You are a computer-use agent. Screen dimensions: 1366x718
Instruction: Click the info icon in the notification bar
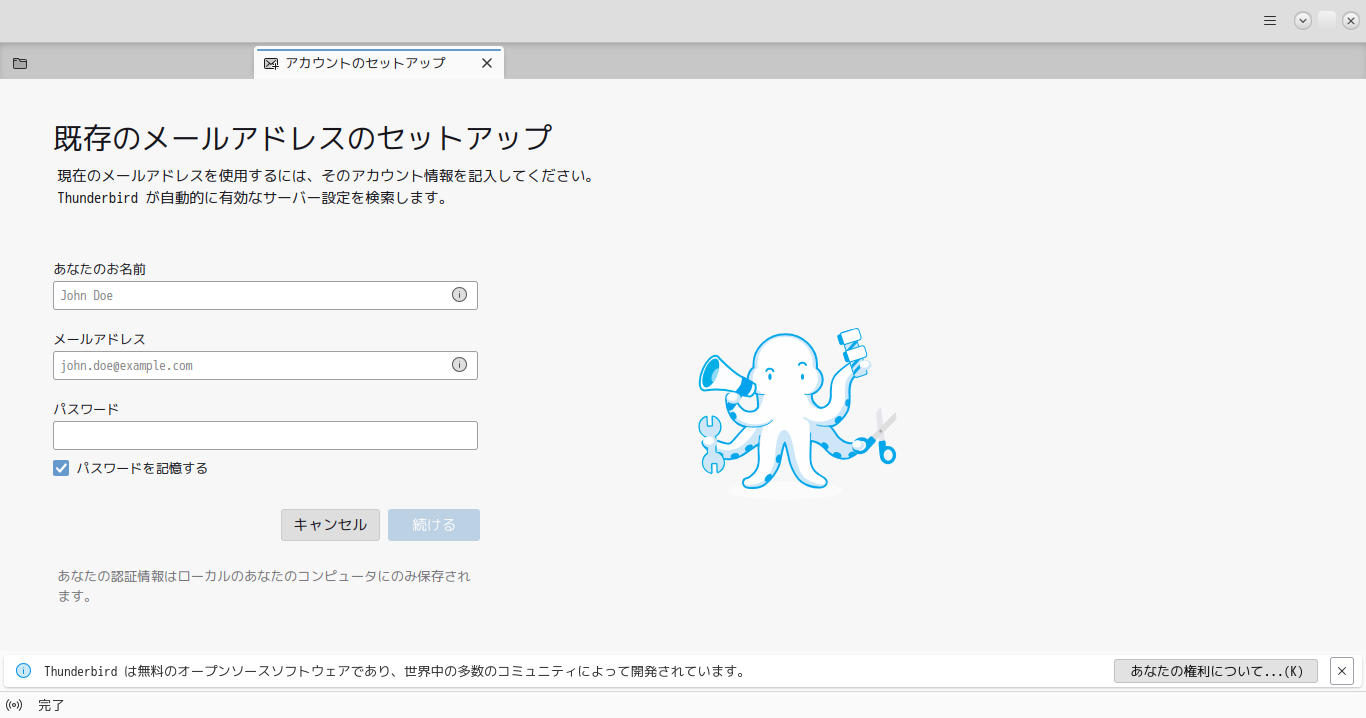click(24, 670)
